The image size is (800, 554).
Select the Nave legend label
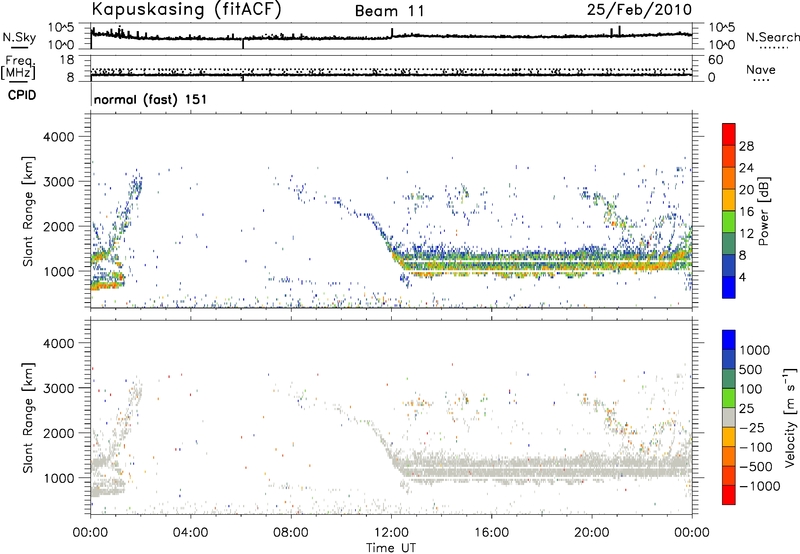click(x=761, y=69)
